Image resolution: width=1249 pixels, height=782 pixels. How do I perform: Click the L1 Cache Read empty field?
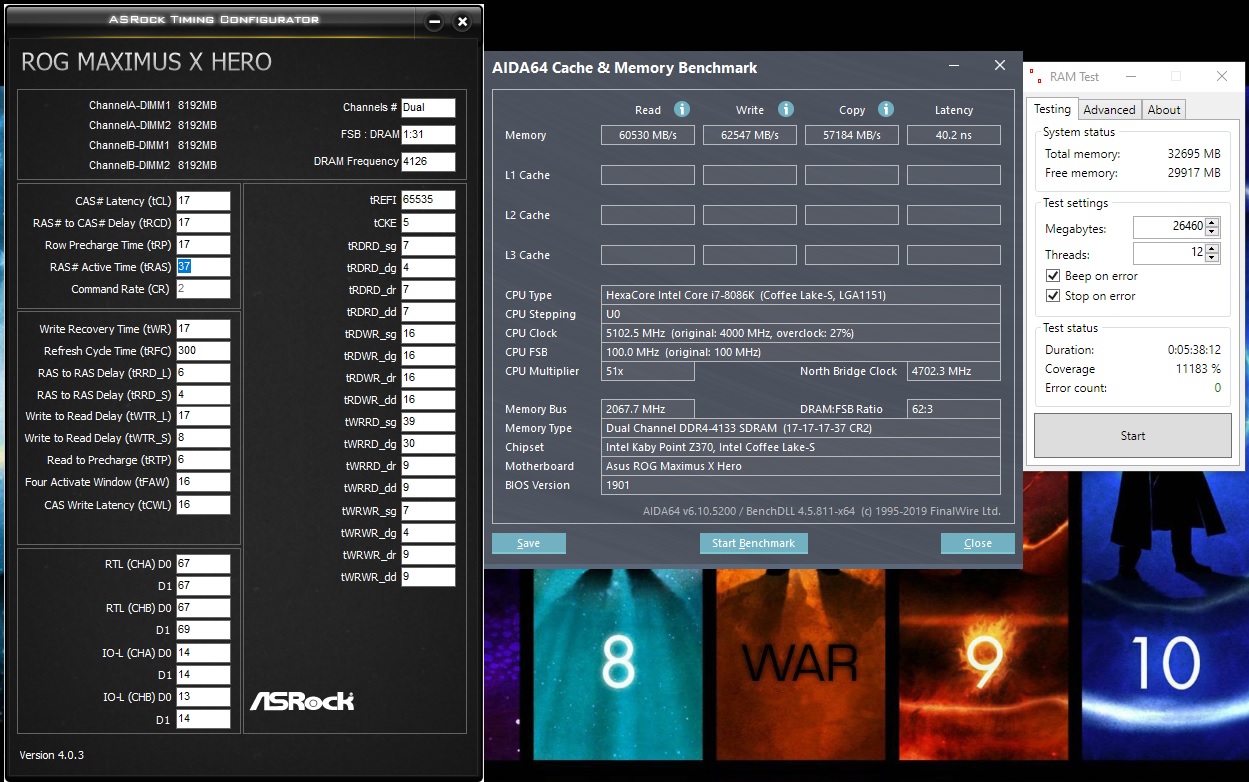pyautogui.click(x=648, y=175)
